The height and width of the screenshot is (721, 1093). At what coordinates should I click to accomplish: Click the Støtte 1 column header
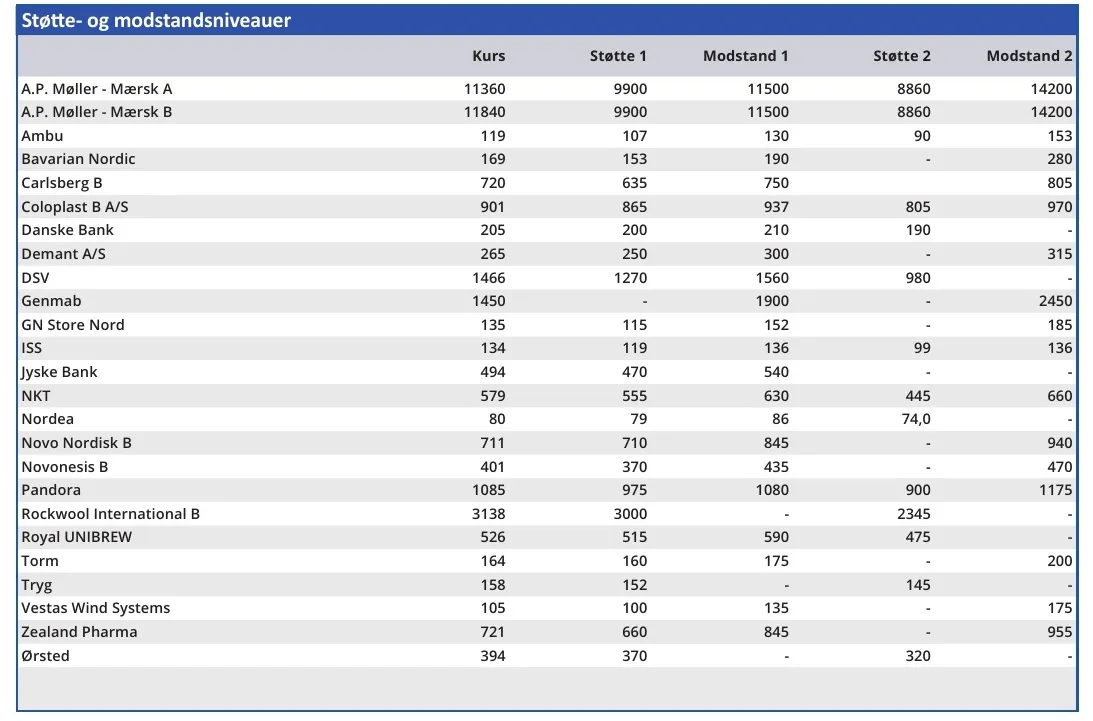(x=618, y=56)
